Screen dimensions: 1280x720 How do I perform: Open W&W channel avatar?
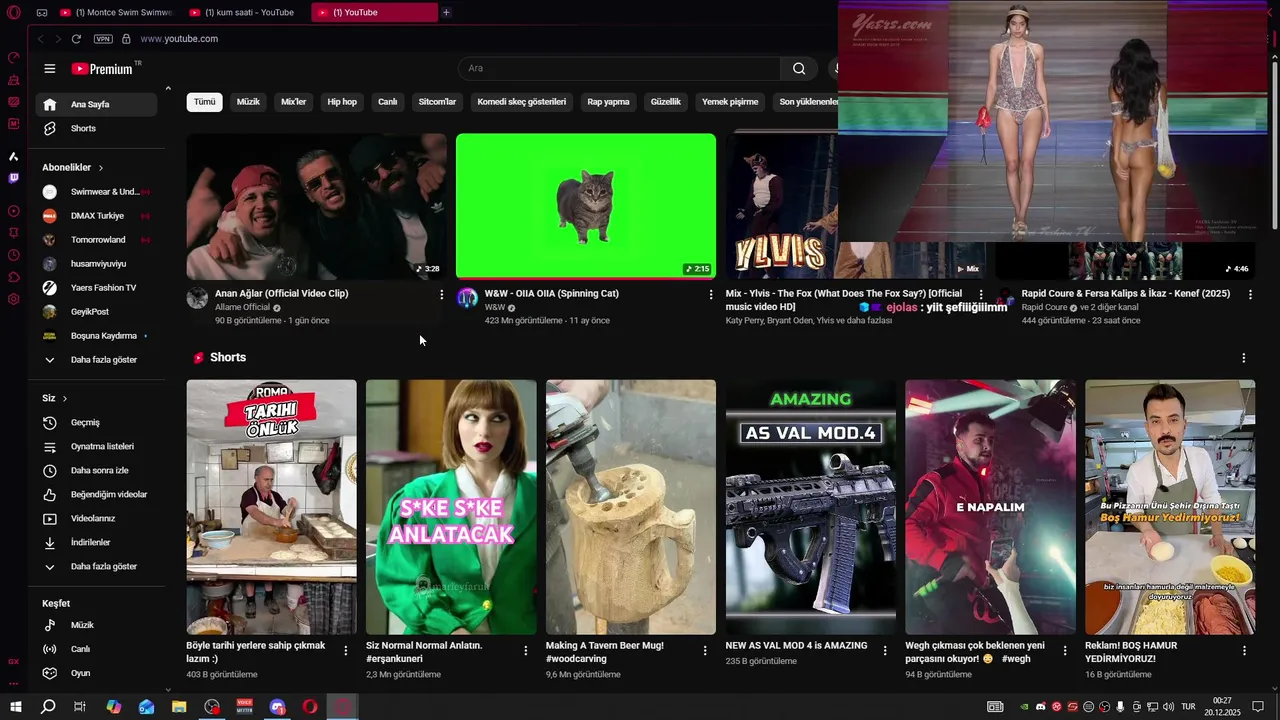click(x=467, y=298)
